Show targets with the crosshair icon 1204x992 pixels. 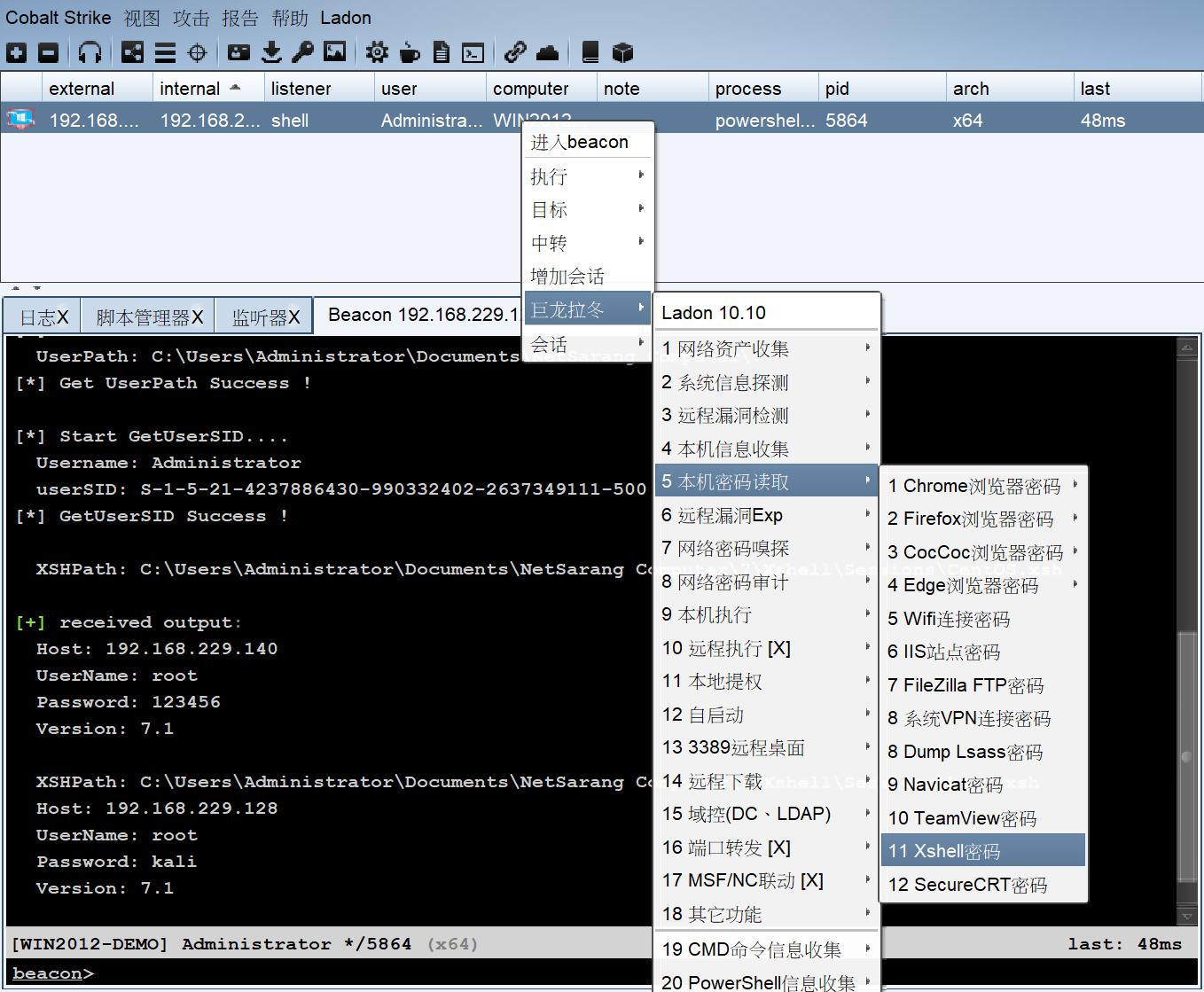click(x=197, y=53)
